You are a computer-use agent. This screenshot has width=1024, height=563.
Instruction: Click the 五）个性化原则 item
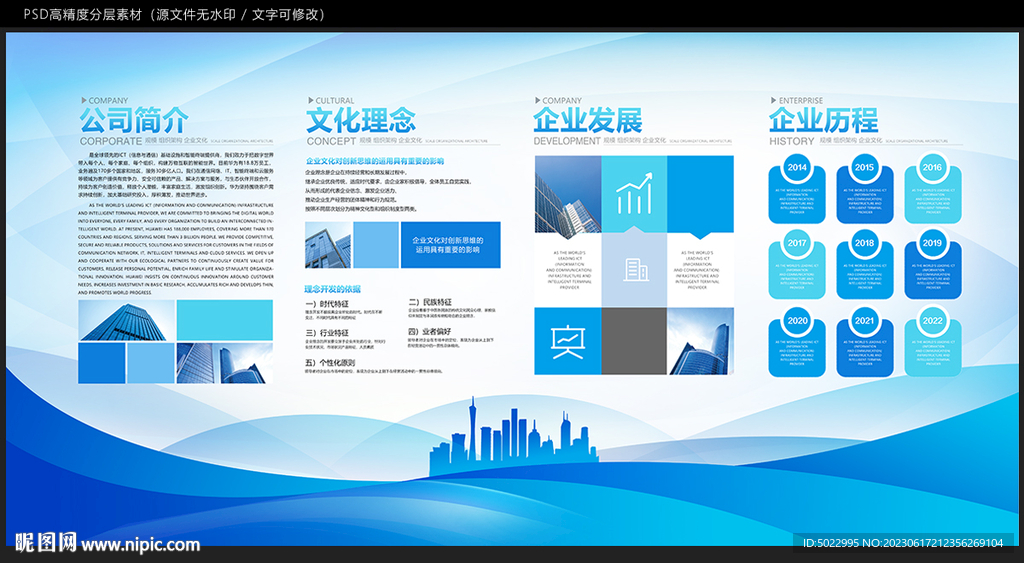[330, 362]
